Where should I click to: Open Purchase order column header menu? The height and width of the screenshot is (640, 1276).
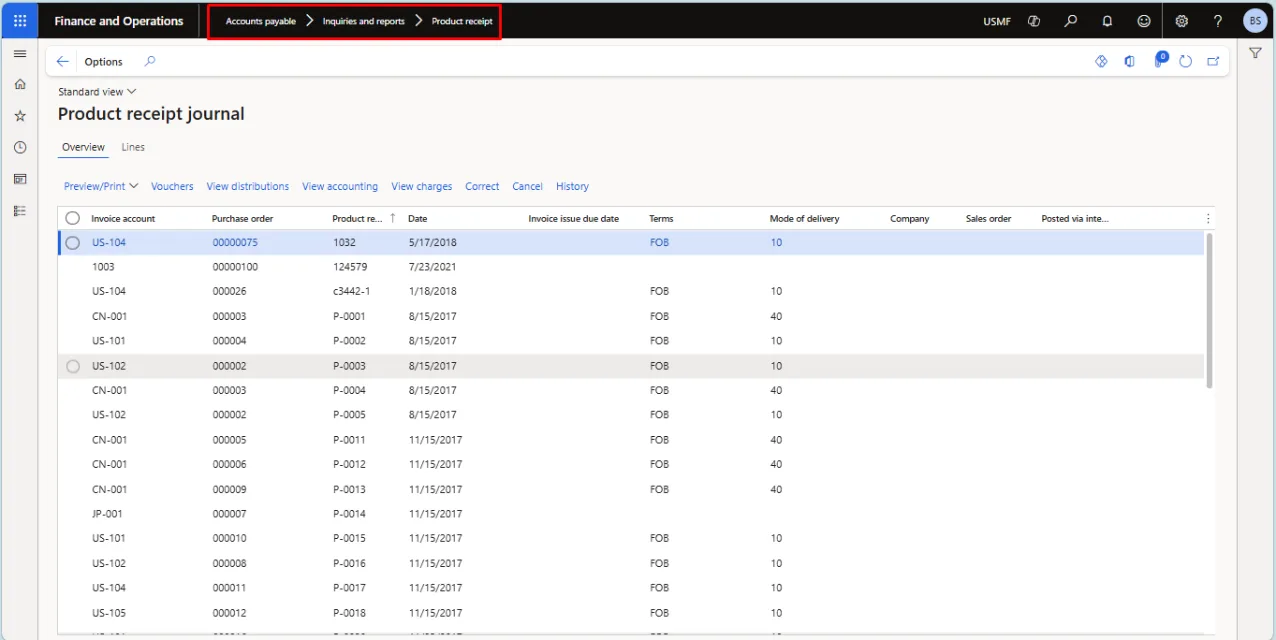tap(243, 218)
